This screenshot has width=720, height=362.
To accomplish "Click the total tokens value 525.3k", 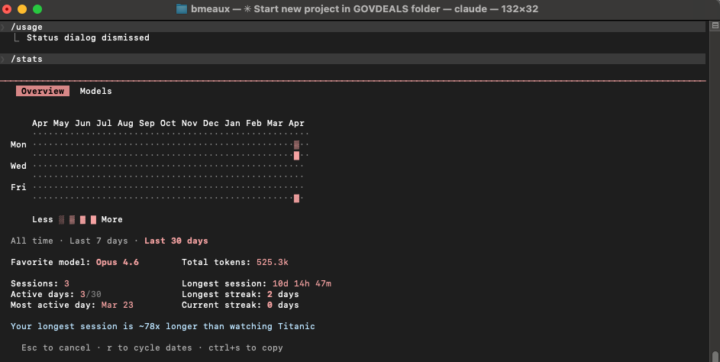I will click(x=272, y=262).
